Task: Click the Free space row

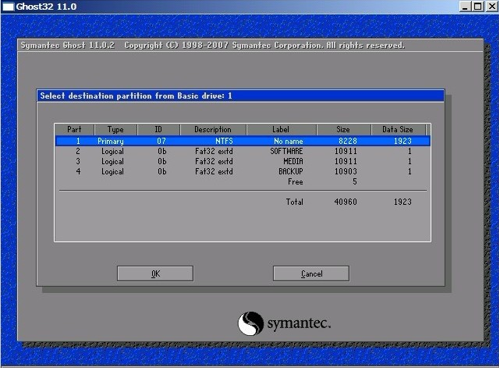Action: click(243, 182)
